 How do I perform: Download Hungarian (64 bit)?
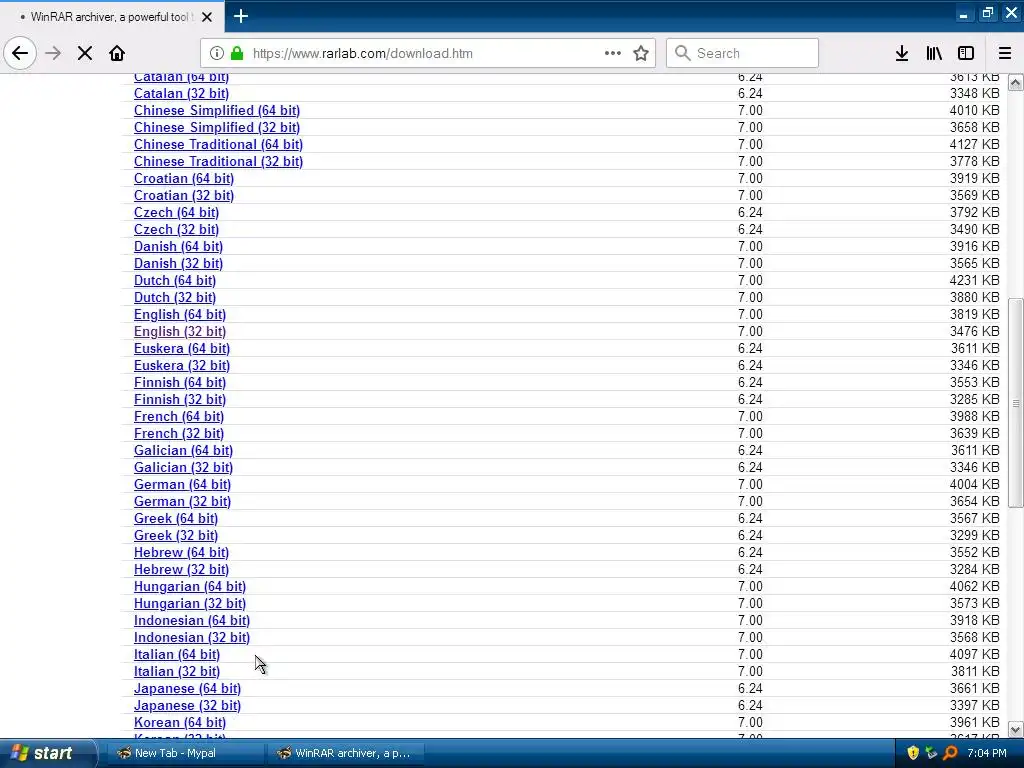point(190,586)
